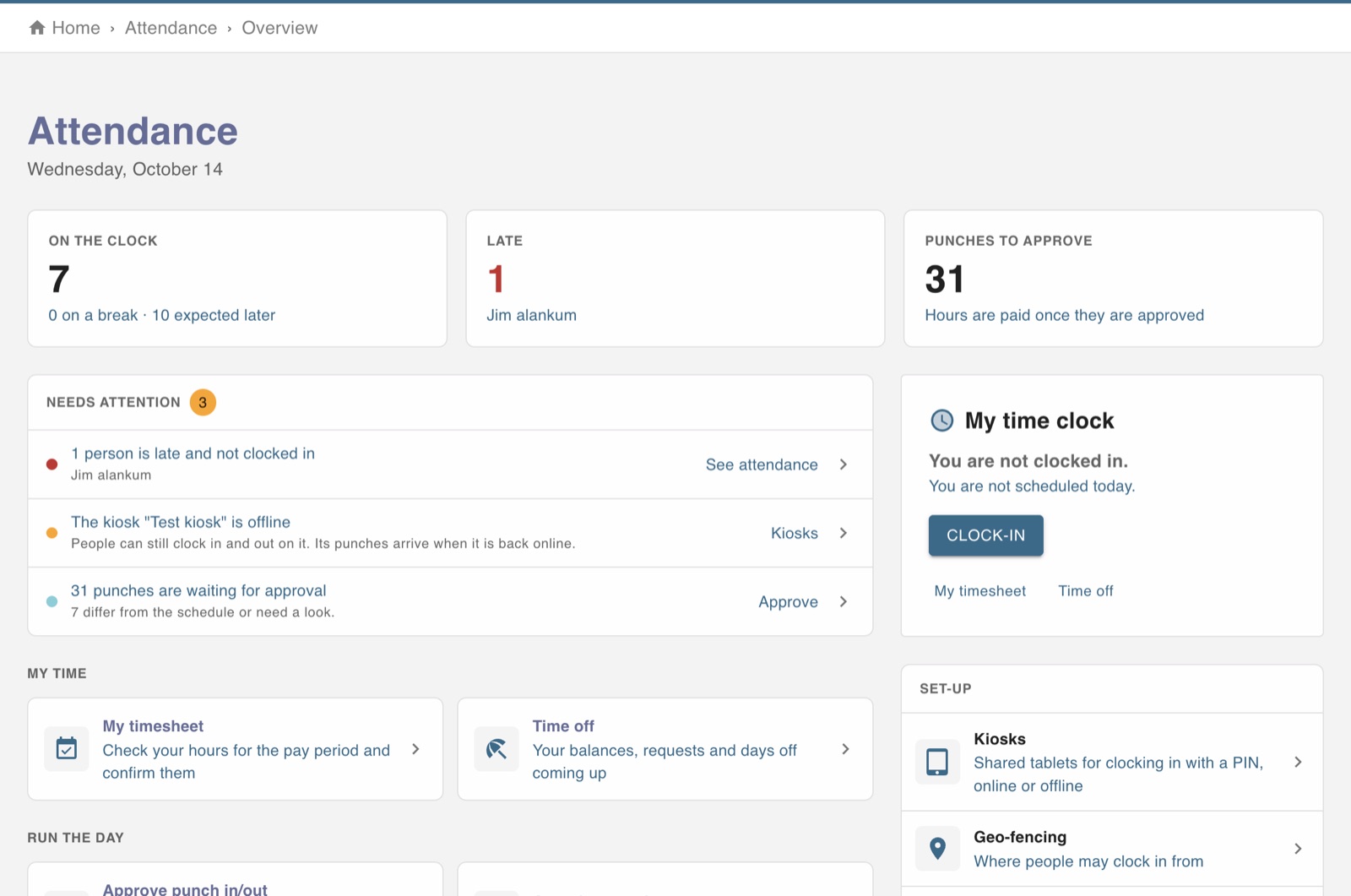This screenshot has width=1351, height=896.
Task: Click the blue dot beside punches waiting alert
Action: pos(52,601)
